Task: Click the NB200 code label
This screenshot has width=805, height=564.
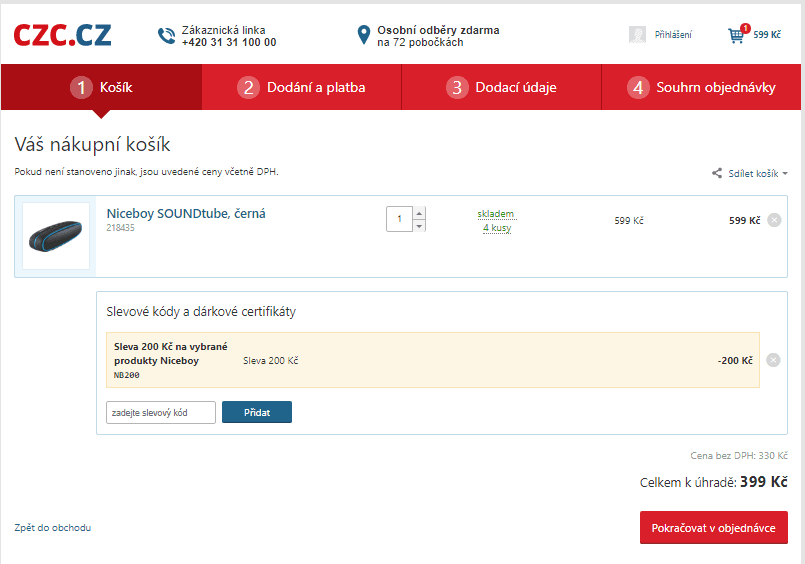Action: coord(126,375)
